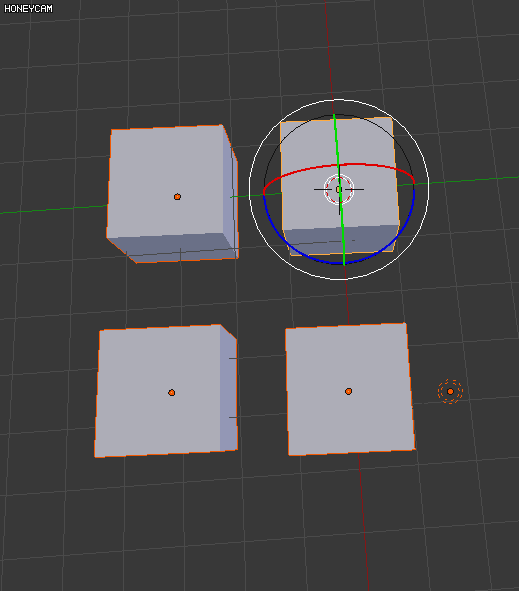Select the bottom-right cube object
519x591 pixels.
coord(350,389)
